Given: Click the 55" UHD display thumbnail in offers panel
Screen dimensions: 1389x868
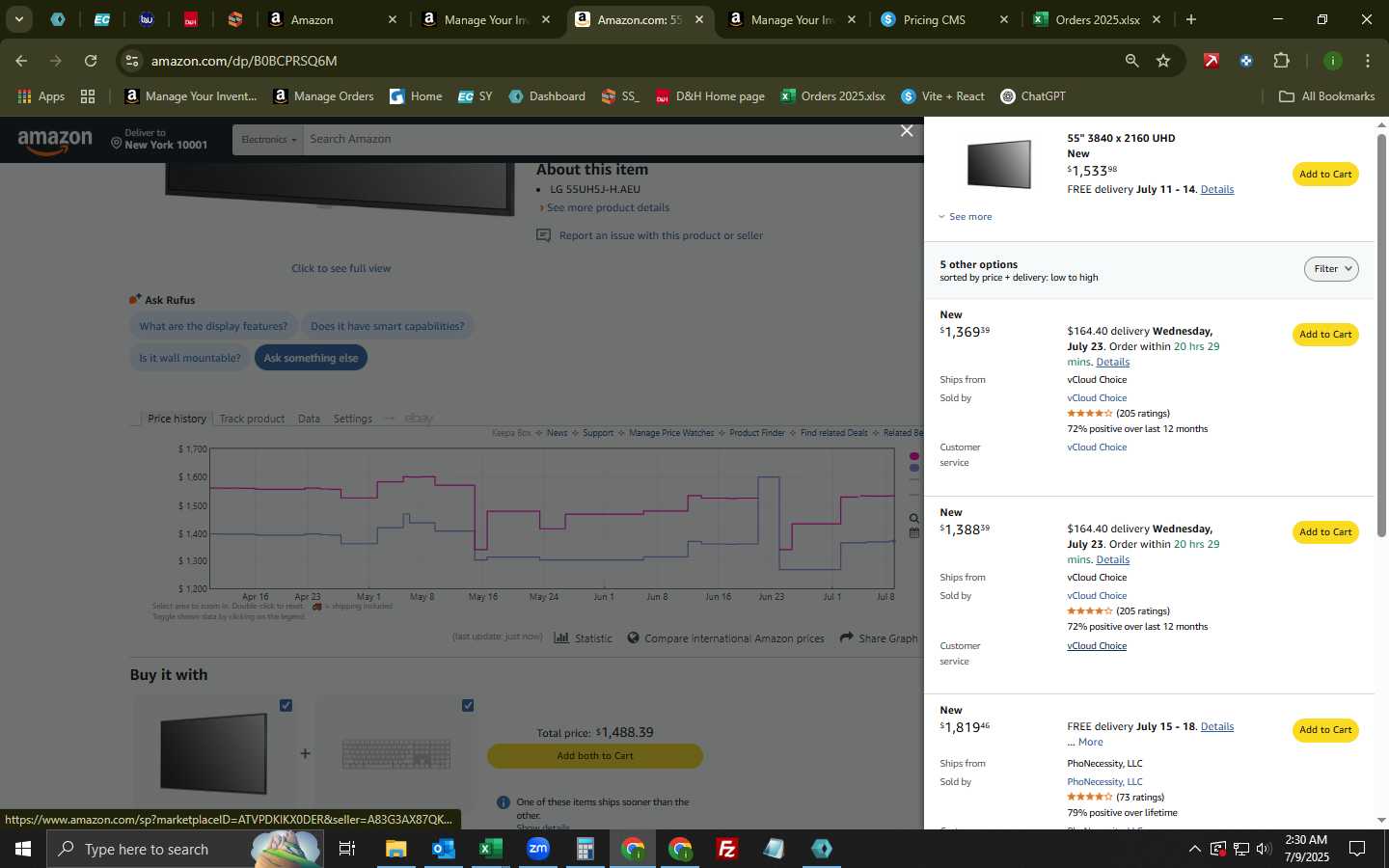Looking at the screenshot, I should pos(998,164).
